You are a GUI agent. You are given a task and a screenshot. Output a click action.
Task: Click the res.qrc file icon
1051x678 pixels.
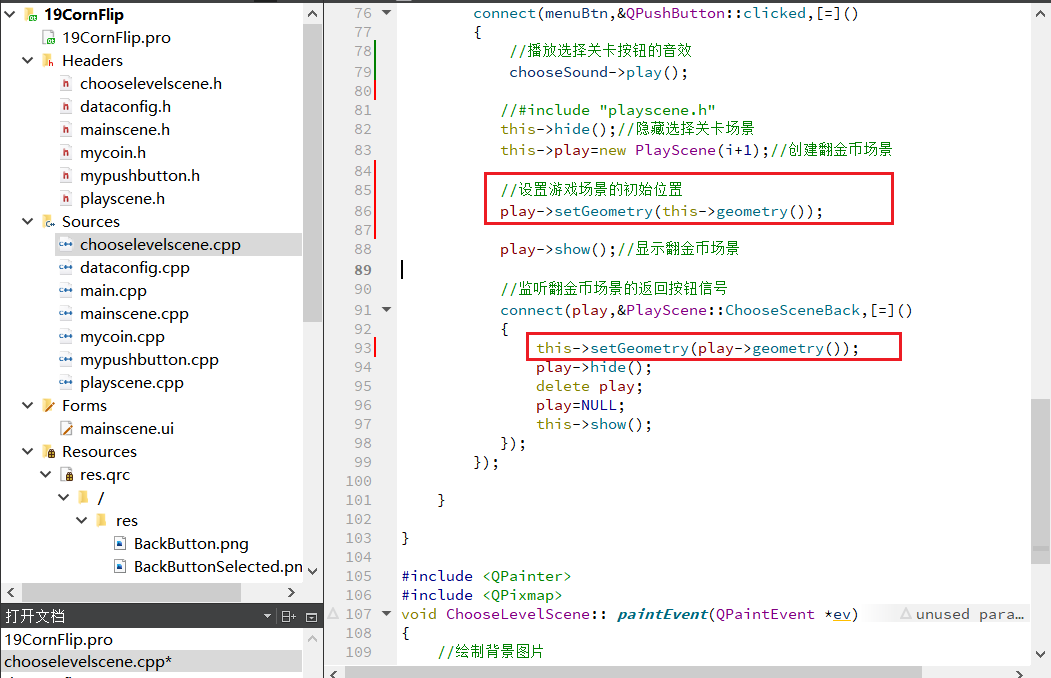point(67,474)
